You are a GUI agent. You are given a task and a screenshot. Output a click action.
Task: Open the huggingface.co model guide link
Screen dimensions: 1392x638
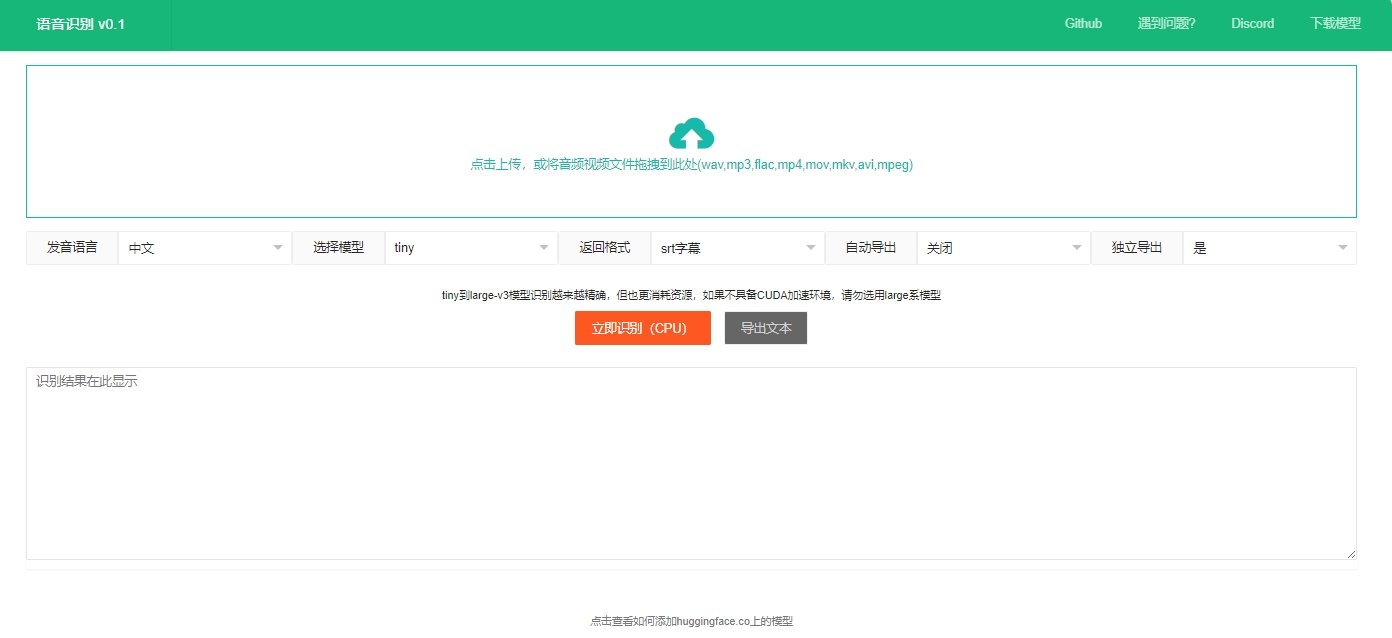[x=695, y=620]
